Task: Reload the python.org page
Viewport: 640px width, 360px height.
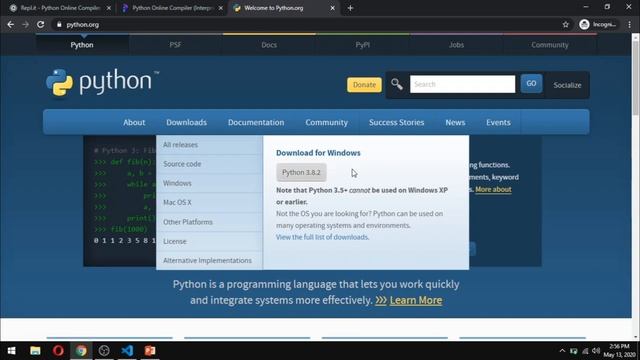Action: click(x=40, y=24)
